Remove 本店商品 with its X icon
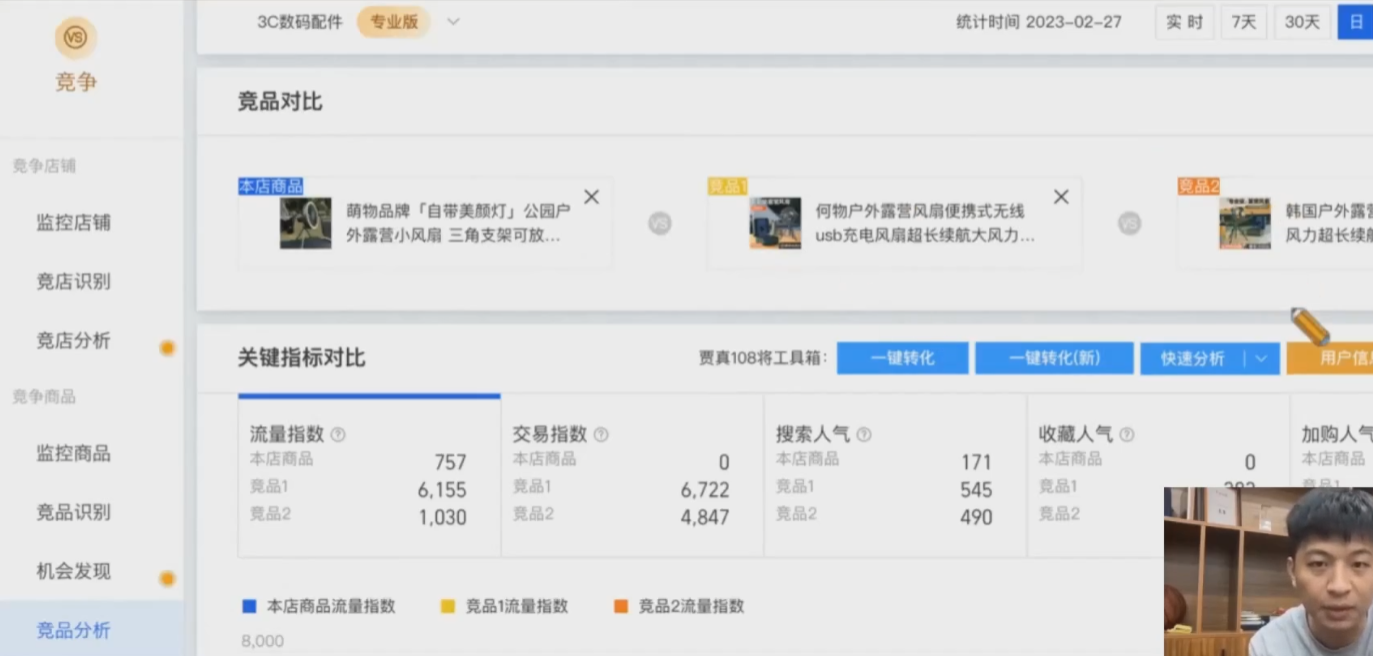The width and height of the screenshot is (1373, 656). [x=592, y=197]
